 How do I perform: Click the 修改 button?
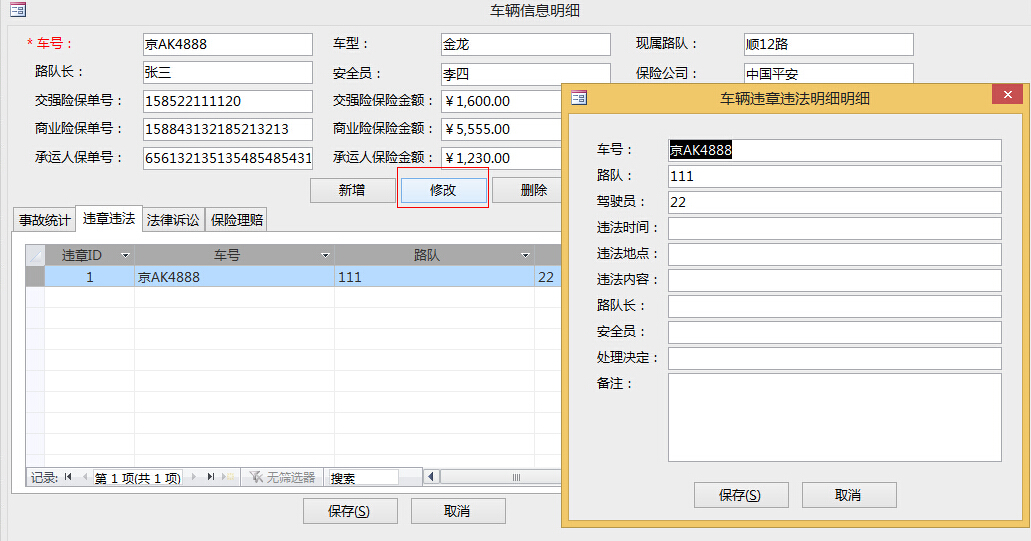point(443,190)
